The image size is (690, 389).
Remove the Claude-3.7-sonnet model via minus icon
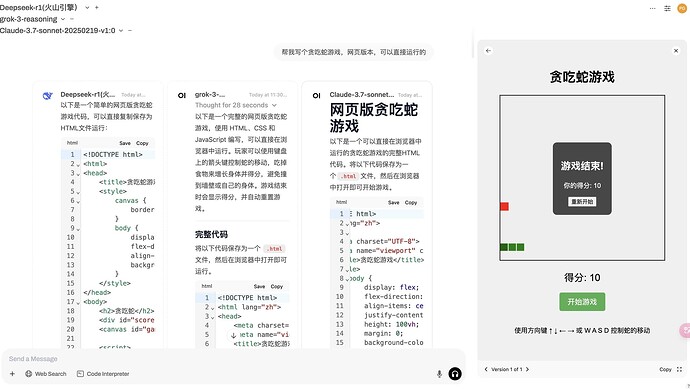pos(130,30)
